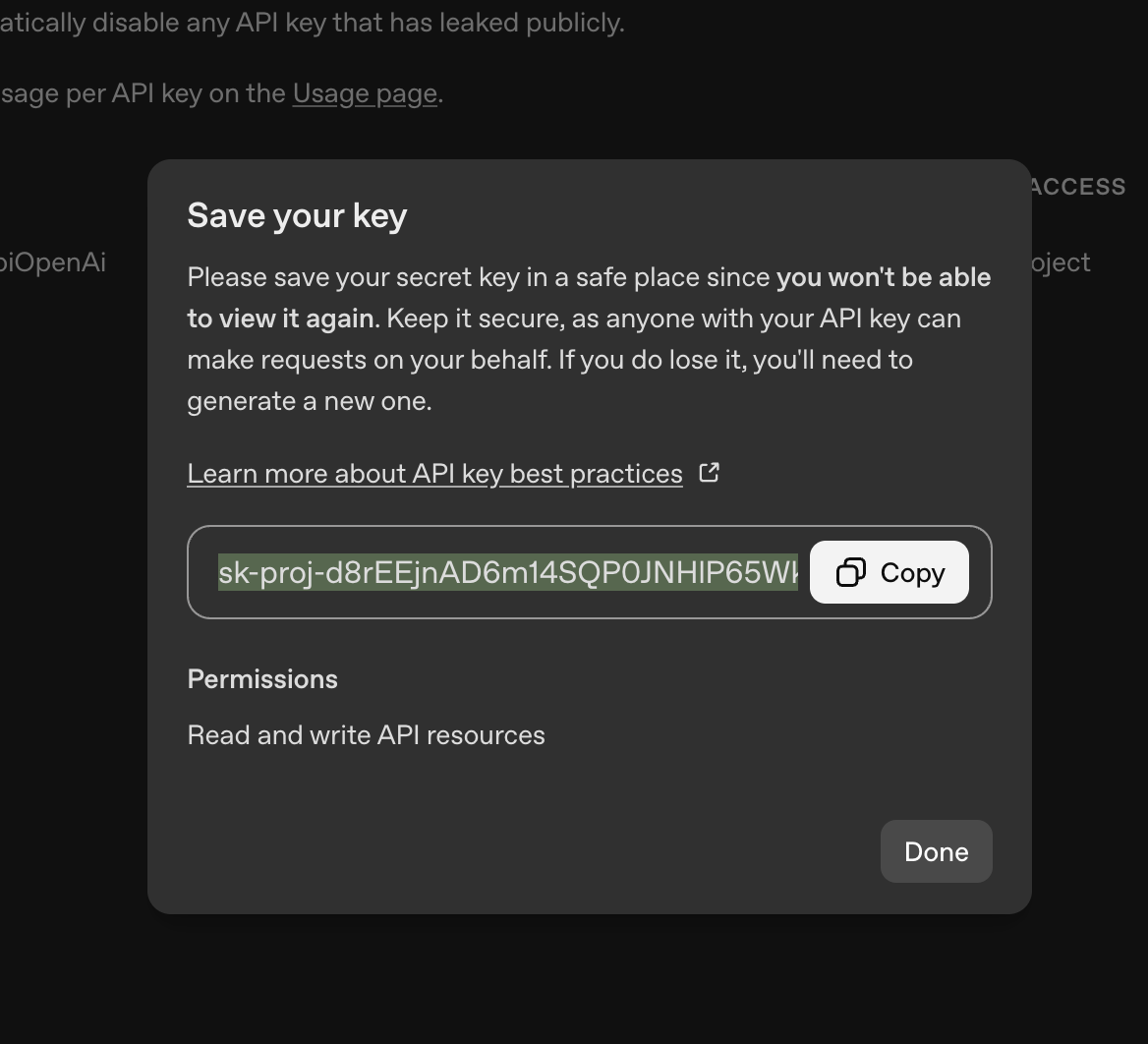Click the overlapping-squares copy icon
Screen dimensions: 1148x1044
tap(850, 572)
